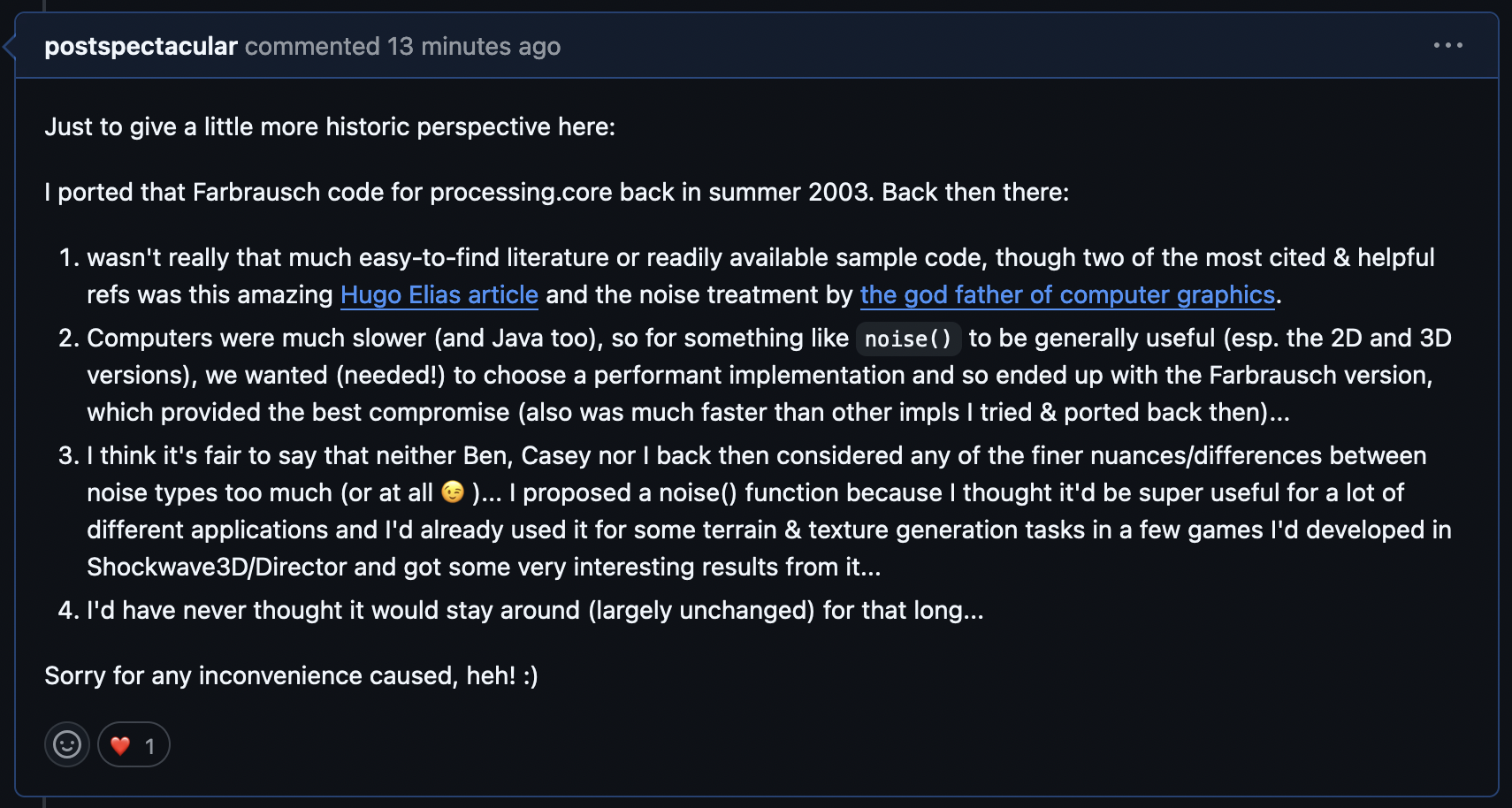Click the 'I ported that Farbrausch code' sentence
1512x808 pixels.
pos(557,192)
